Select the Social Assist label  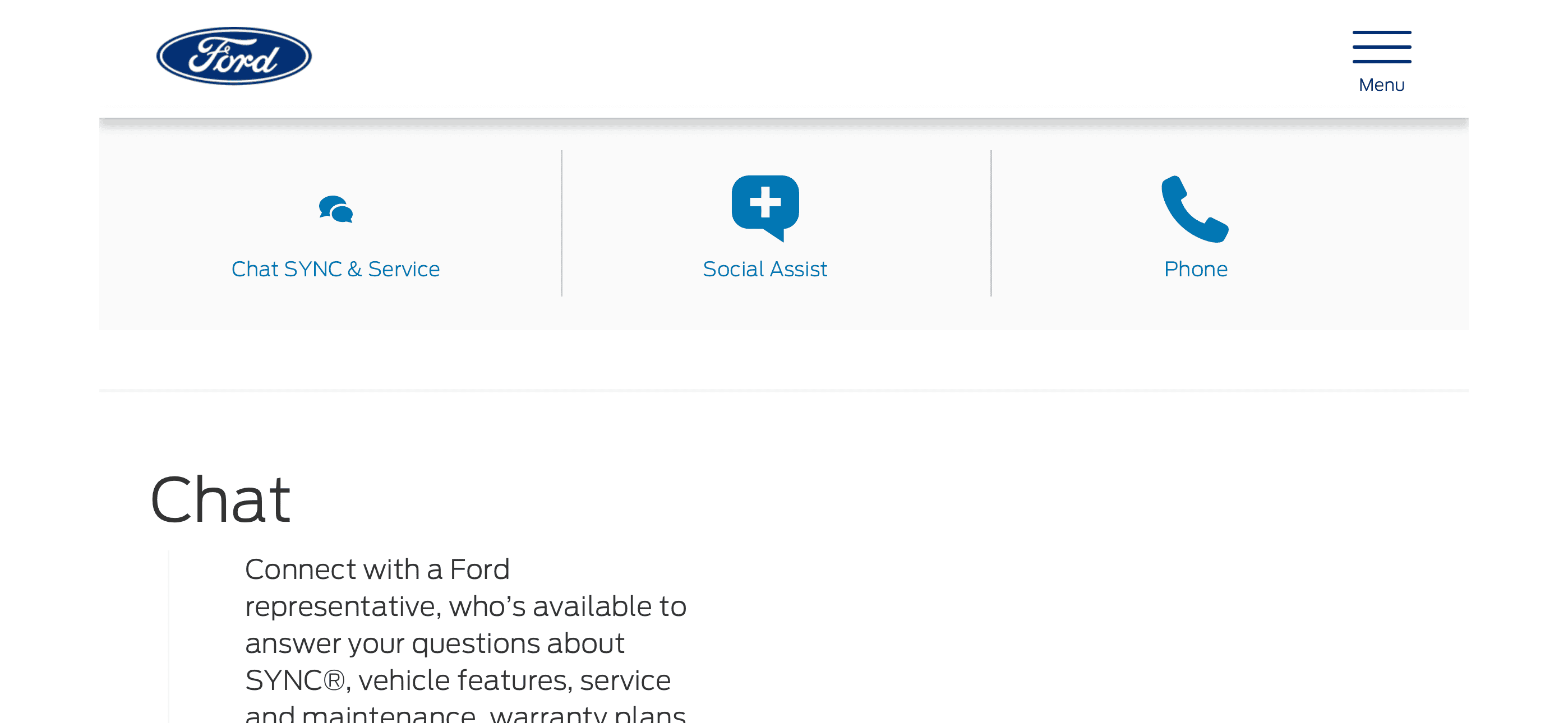(x=765, y=268)
